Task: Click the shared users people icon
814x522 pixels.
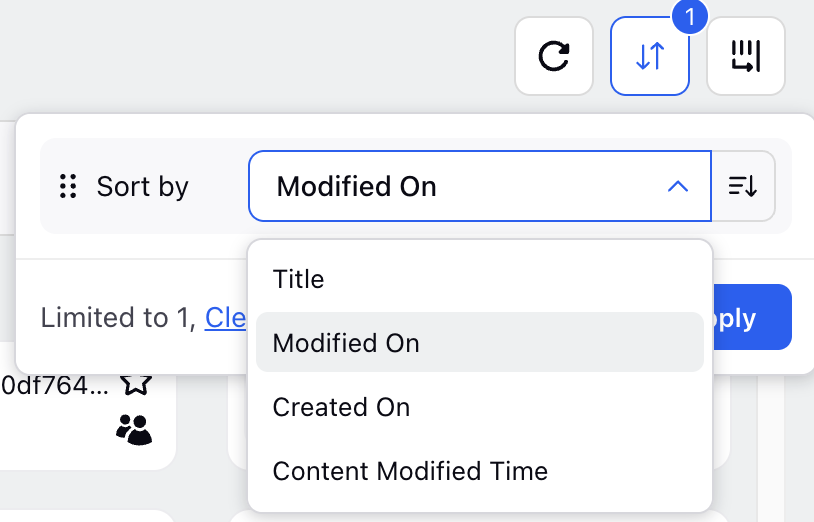Action: tap(134, 430)
